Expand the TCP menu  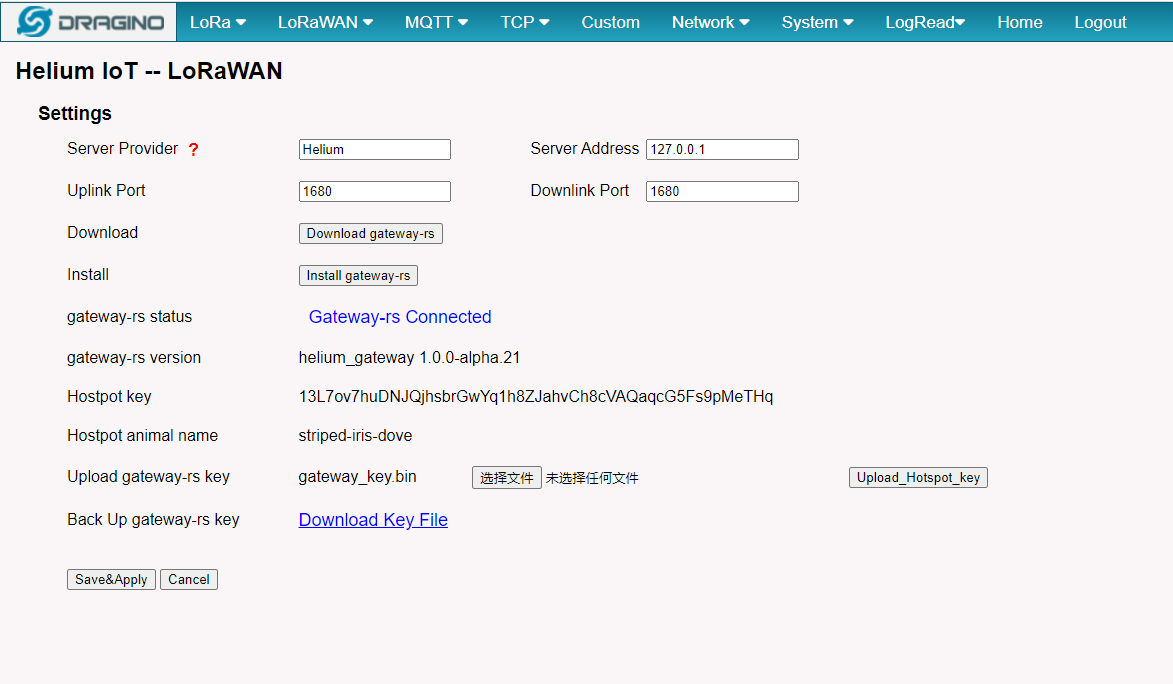coord(524,22)
